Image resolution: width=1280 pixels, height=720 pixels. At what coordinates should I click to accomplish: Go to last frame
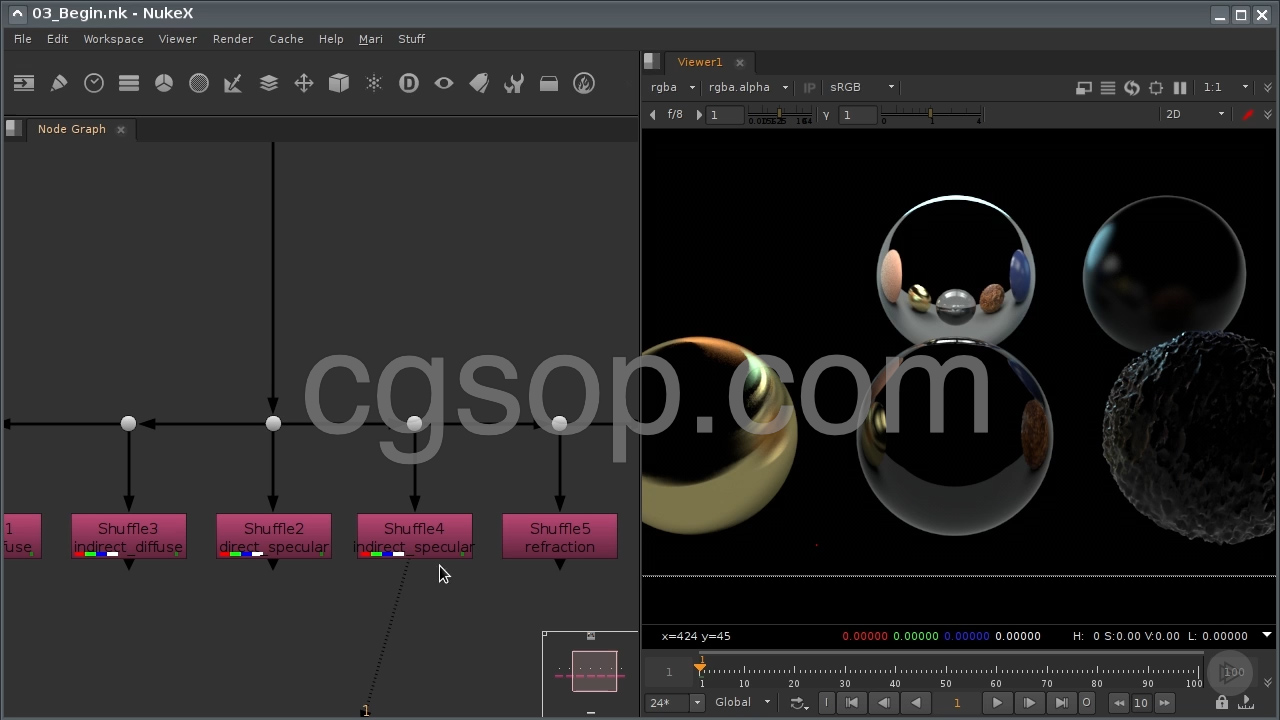coord(1061,703)
